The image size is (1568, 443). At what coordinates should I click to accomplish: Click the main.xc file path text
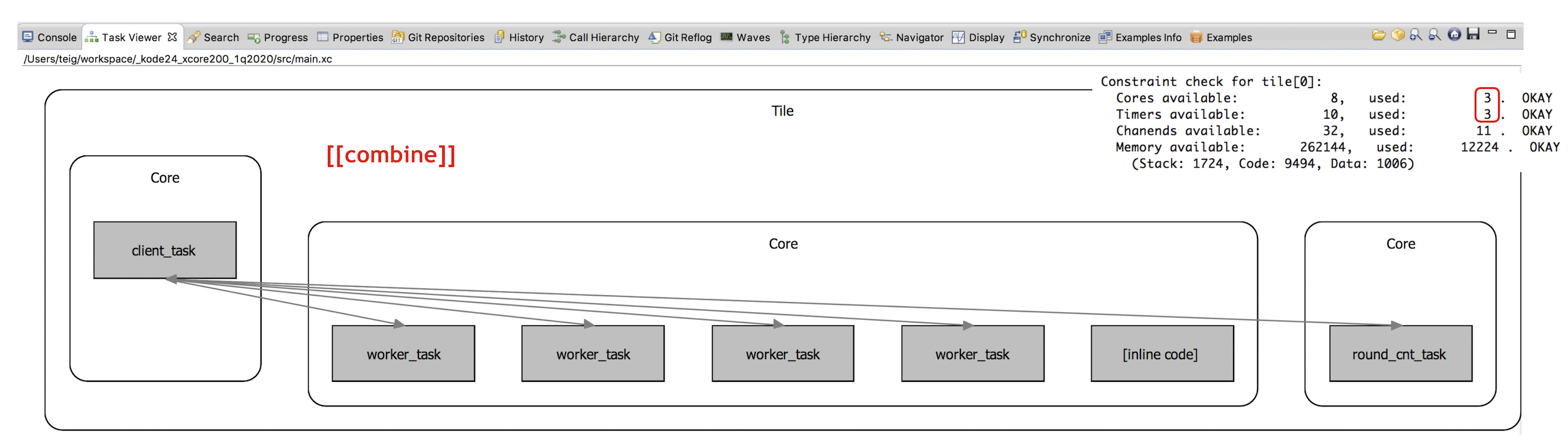click(x=178, y=59)
